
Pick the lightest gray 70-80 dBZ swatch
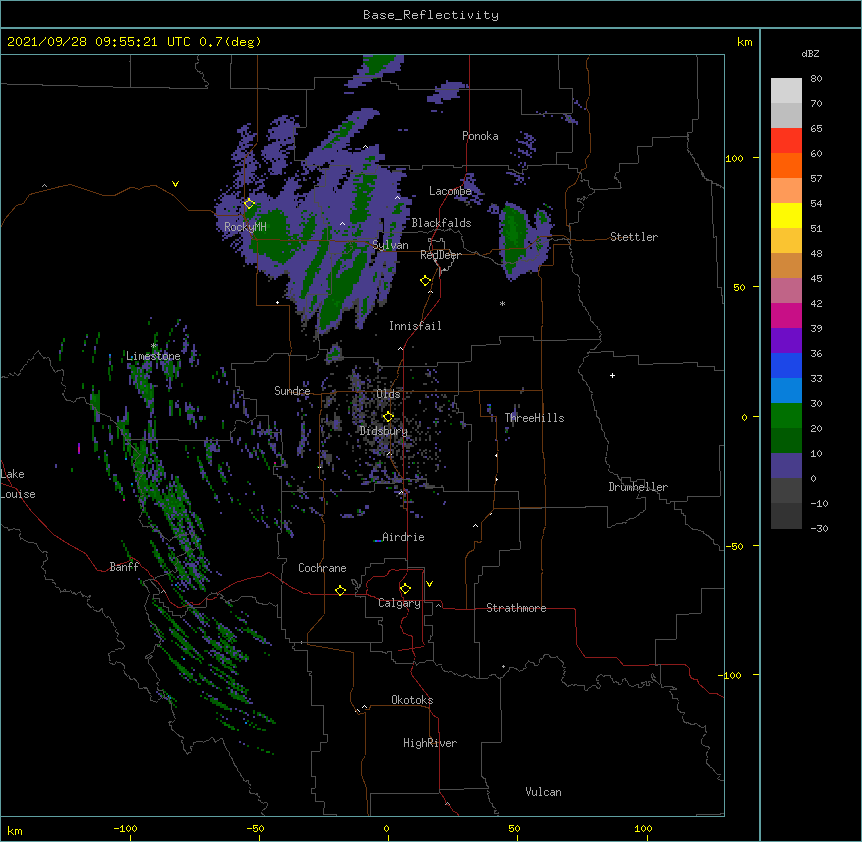(x=786, y=91)
